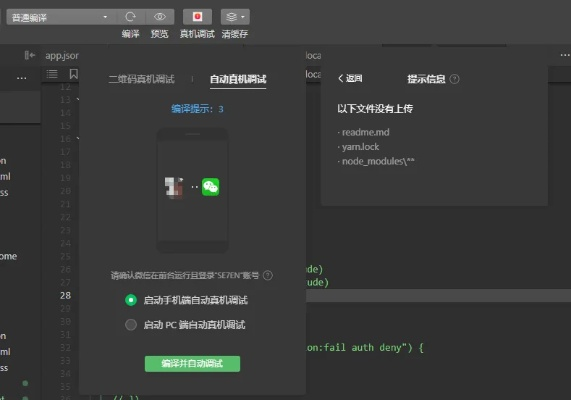Click the 编译 refresh icon
This screenshot has width=571, height=400.
[130, 17]
